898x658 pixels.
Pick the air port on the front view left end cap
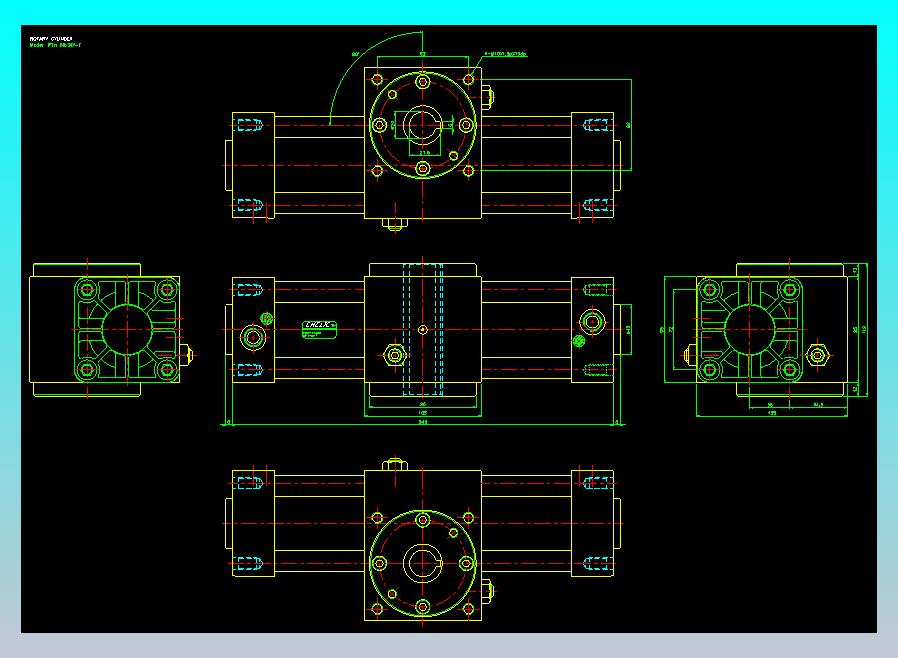pos(253,337)
